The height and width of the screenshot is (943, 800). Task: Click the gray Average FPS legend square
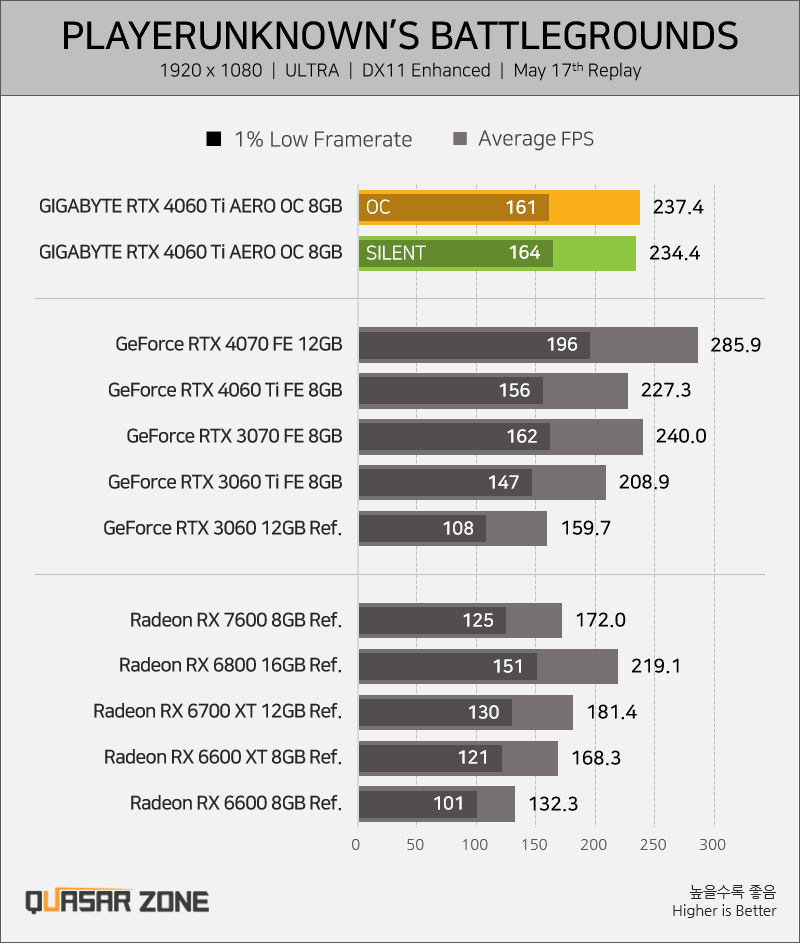click(x=460, y=139)
